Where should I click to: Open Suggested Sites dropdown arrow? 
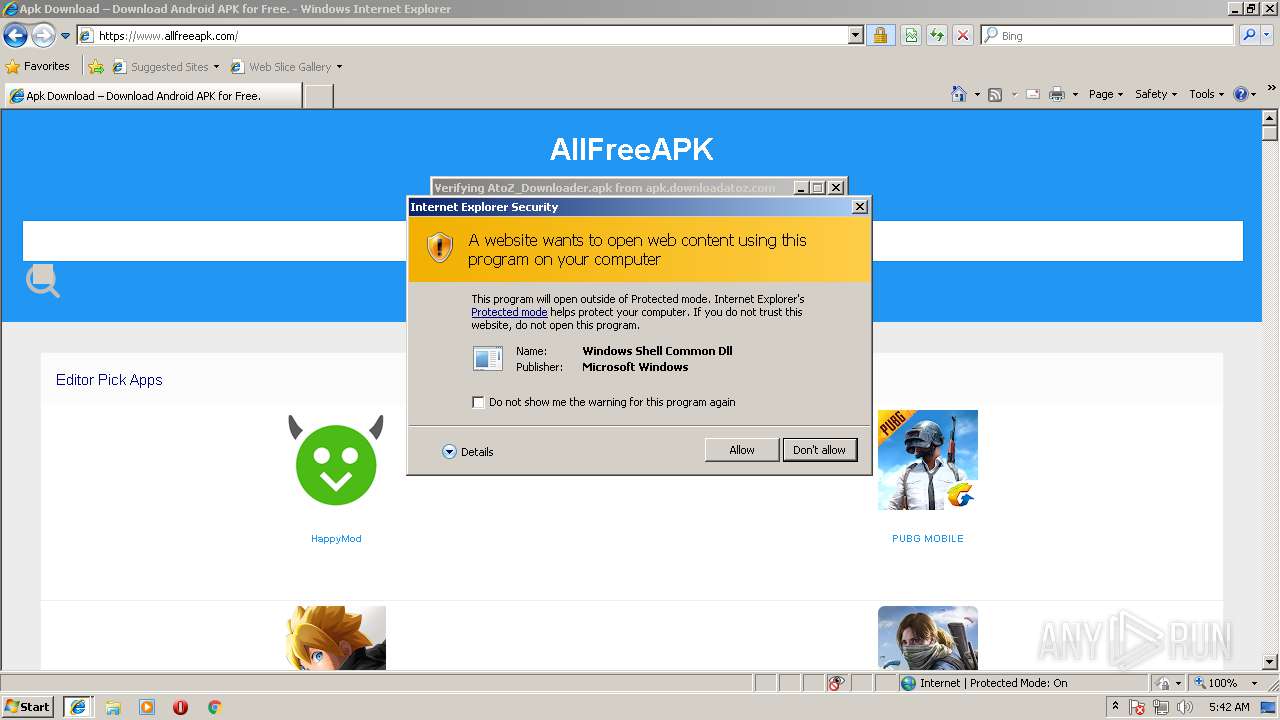216,67
